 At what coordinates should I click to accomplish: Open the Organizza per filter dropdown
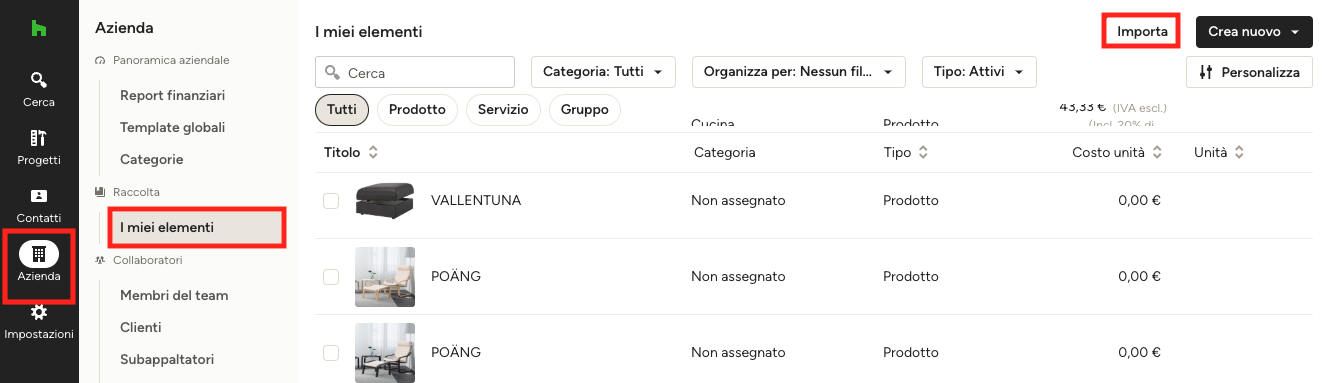799,72
